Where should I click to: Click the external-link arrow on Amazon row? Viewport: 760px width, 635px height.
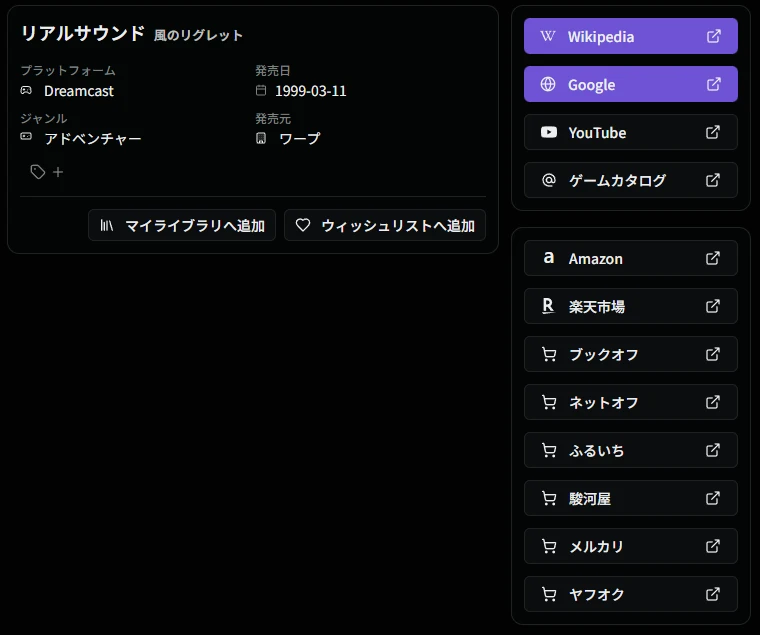click(713, 258)
